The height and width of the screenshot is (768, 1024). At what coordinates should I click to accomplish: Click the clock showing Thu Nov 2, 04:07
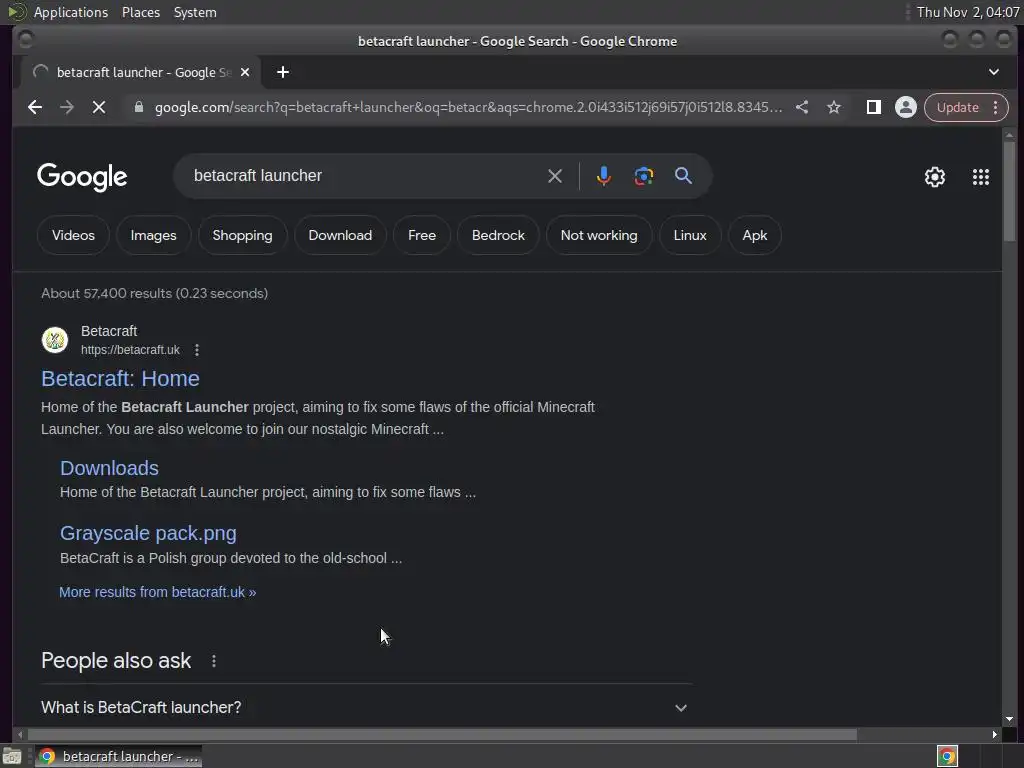[967, 12]
